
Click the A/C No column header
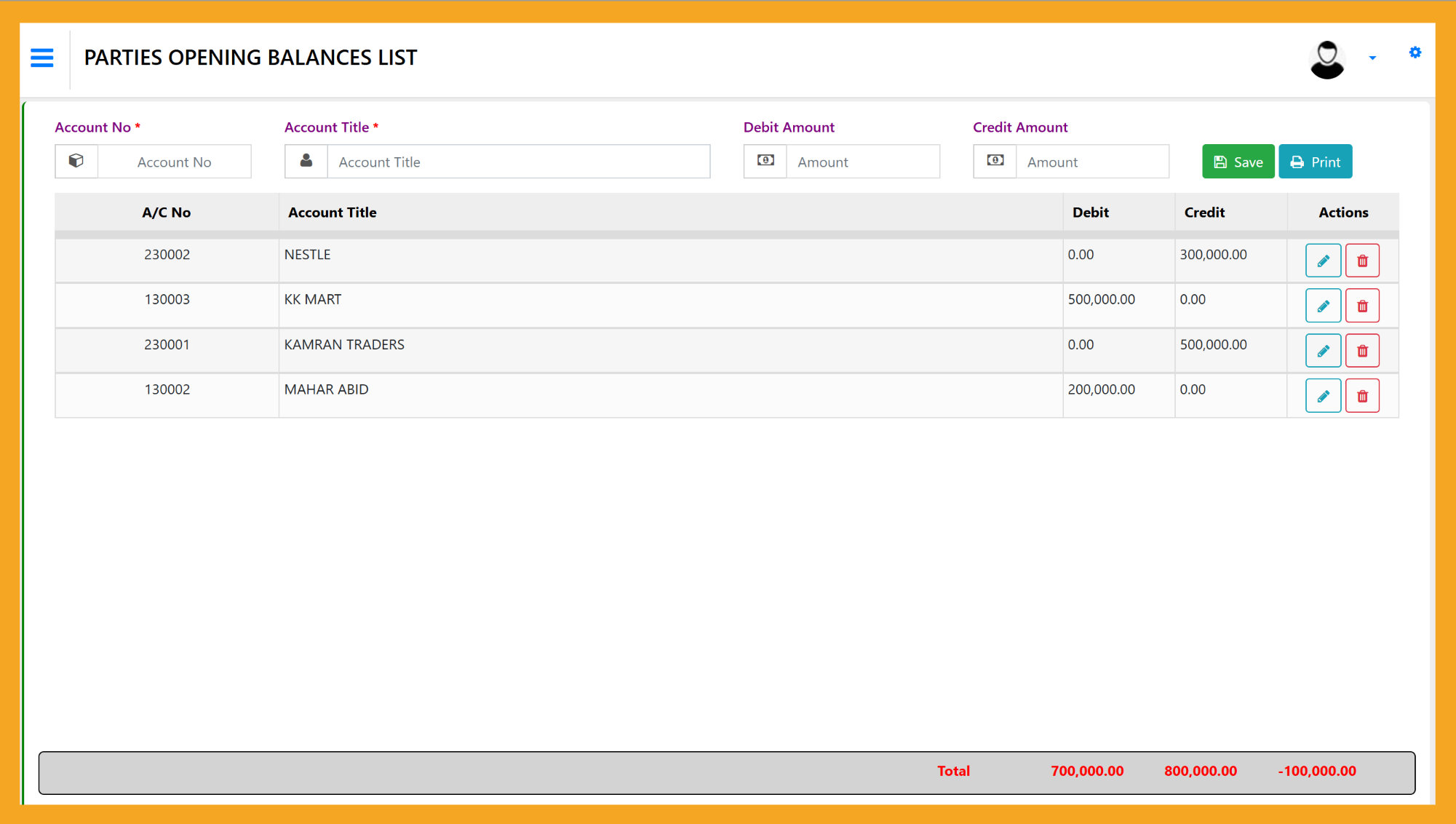166,213
